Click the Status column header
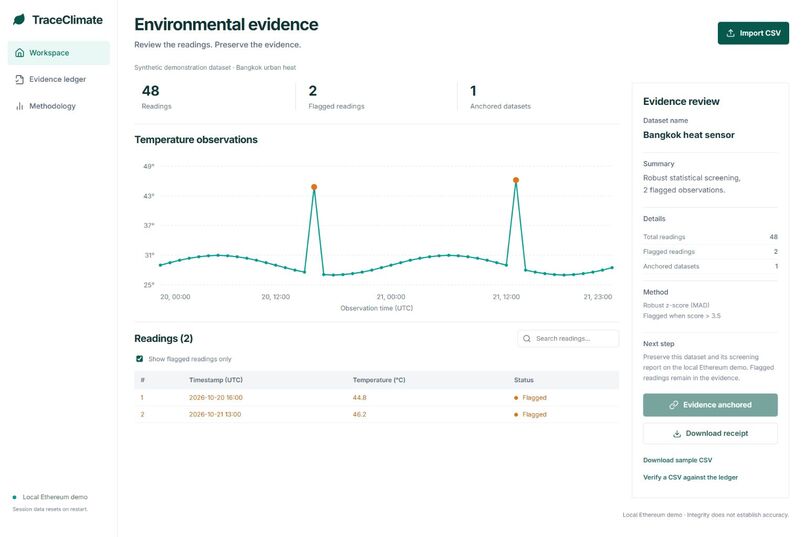 click(524, 380)
